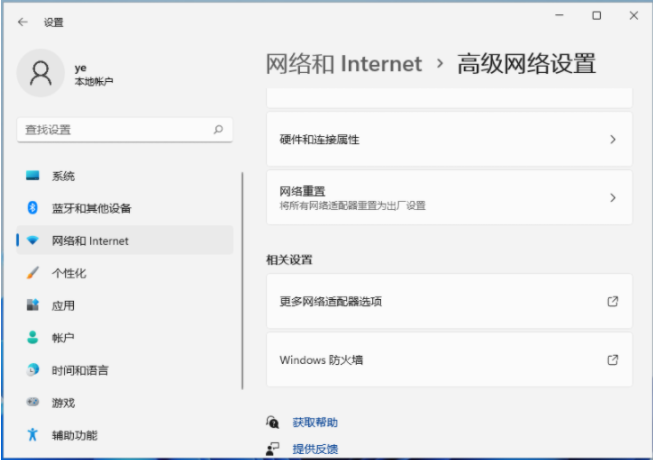Select 辅助功能 accessibility icon
653x460 pixels.
click(33, 435)
